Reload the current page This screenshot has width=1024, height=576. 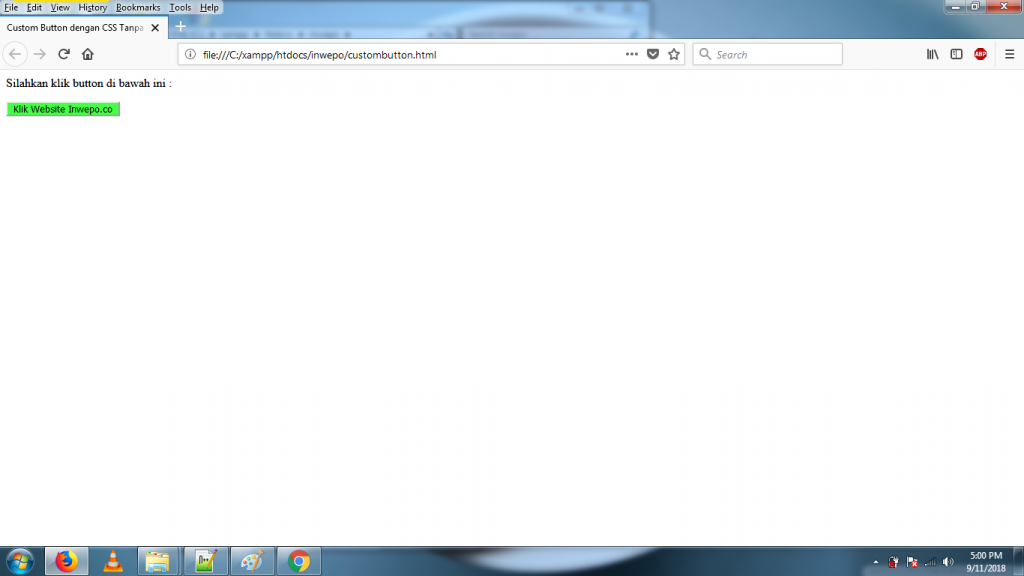pos(63,54)
